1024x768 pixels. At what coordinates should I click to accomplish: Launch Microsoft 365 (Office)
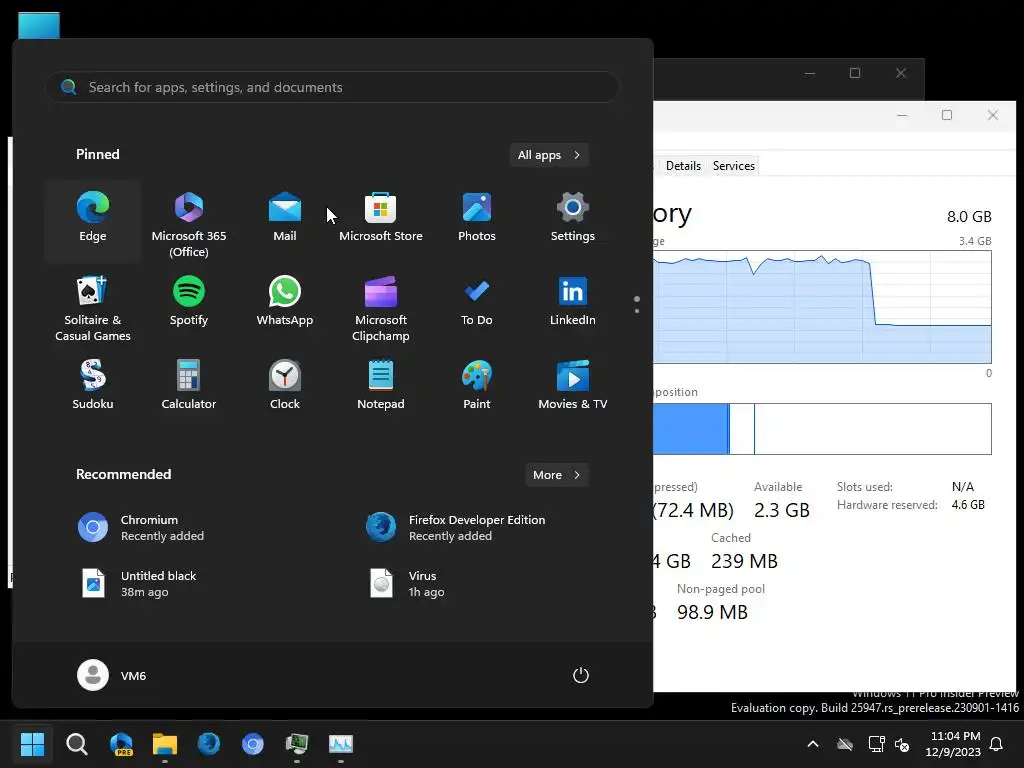(x=189, y=221)
